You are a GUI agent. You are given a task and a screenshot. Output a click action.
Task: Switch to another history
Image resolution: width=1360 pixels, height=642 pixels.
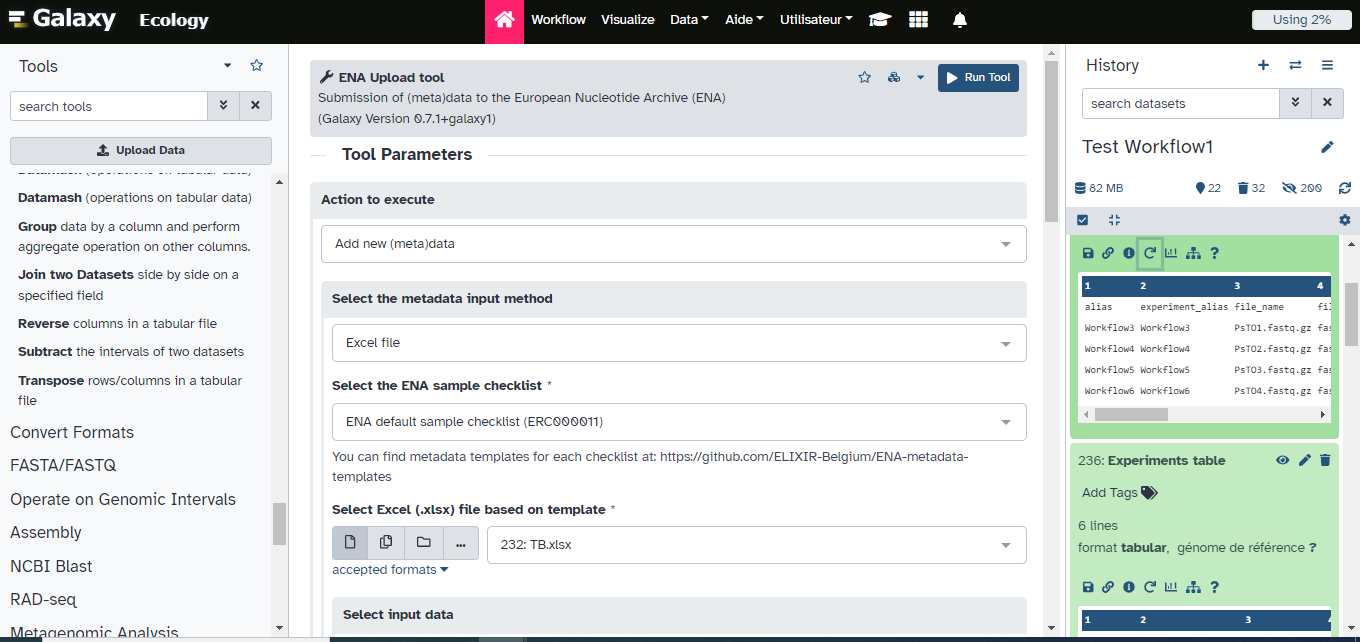tap(1295, 65)
